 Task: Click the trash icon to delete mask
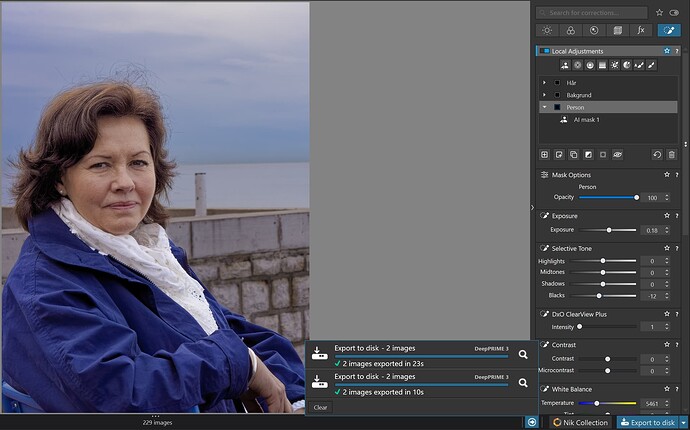(671, 155)
